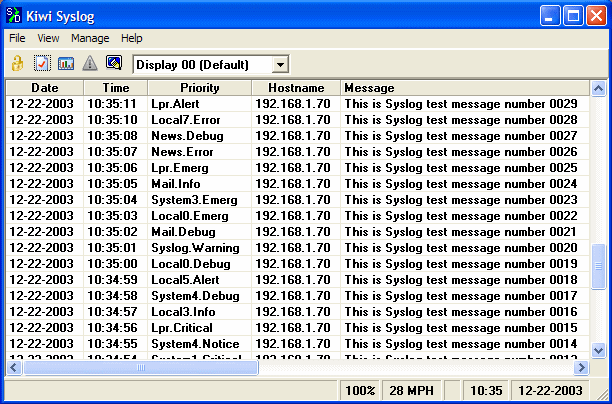612x404 pixels.
Task: Click the vertical scrollbar thumb
Action: [x=598, y=267]
